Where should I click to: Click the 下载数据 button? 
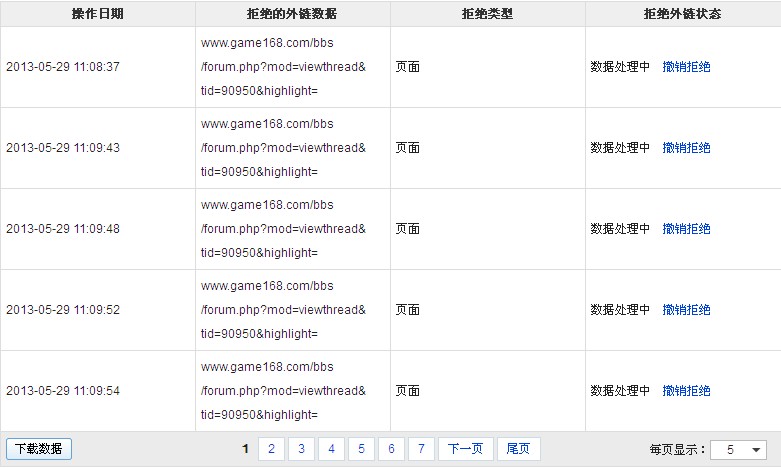coord(39,449)
